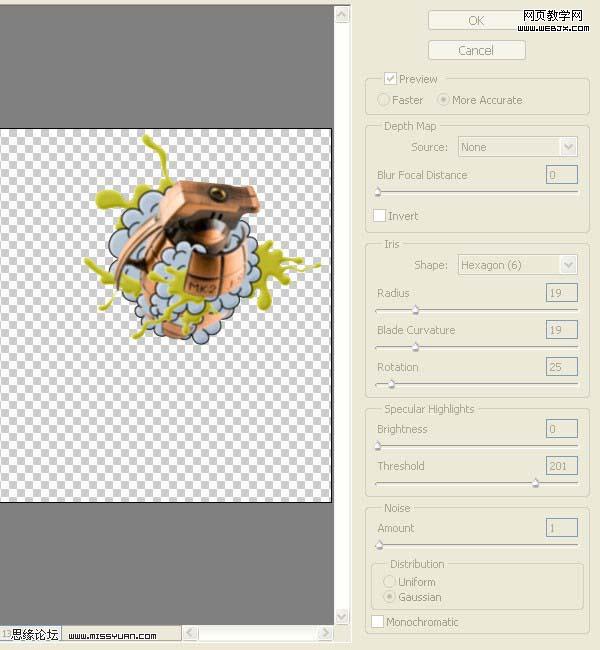
Task: Click the Blur Focal Distance value field
Action: 561,175
